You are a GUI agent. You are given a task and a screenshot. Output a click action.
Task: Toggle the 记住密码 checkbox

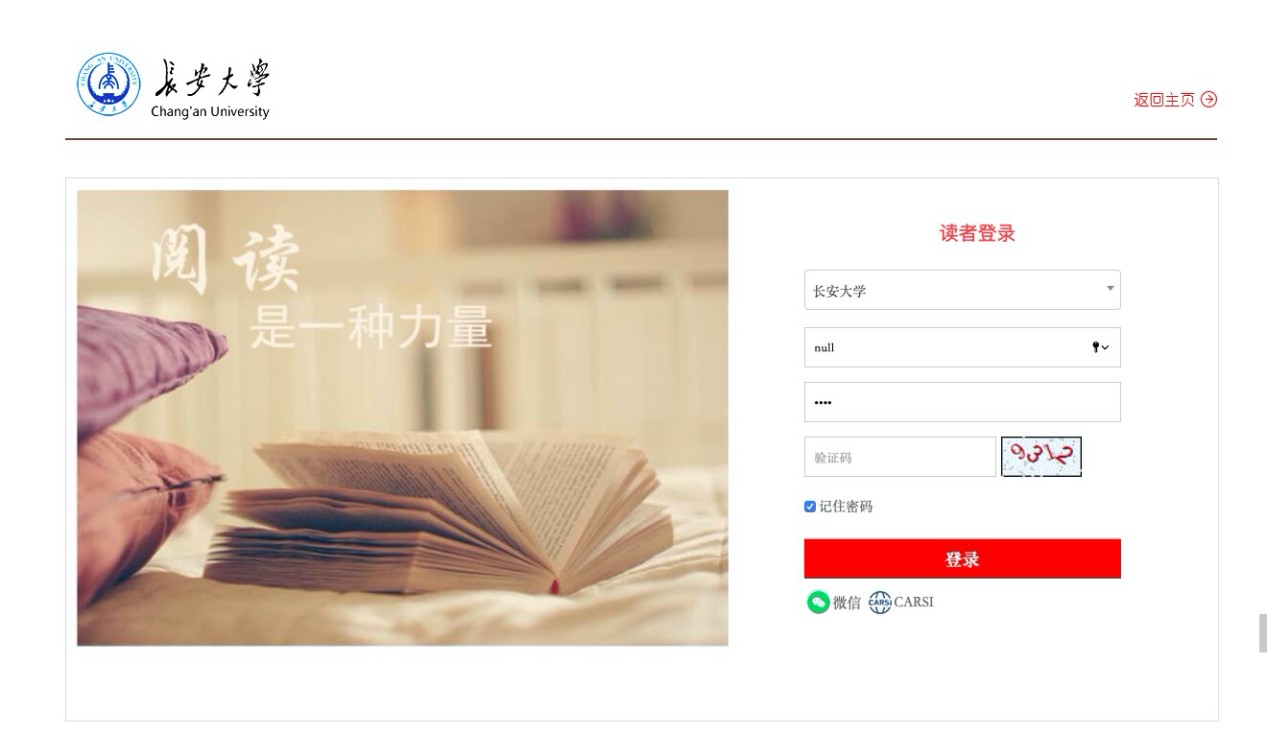pyautogui.click(x=810, y=507)
